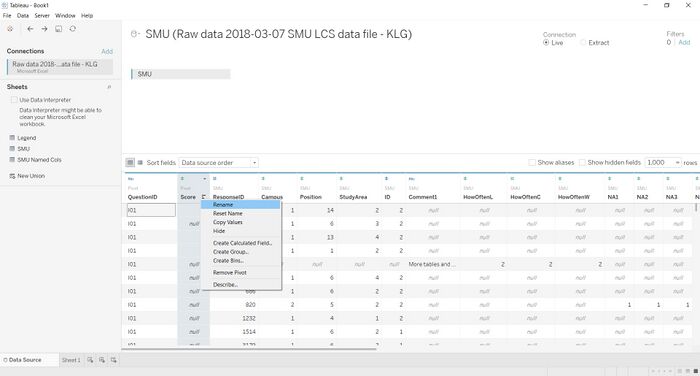
Task: Choose Remove Pivot in the context menu
Action: click(241, 272)
